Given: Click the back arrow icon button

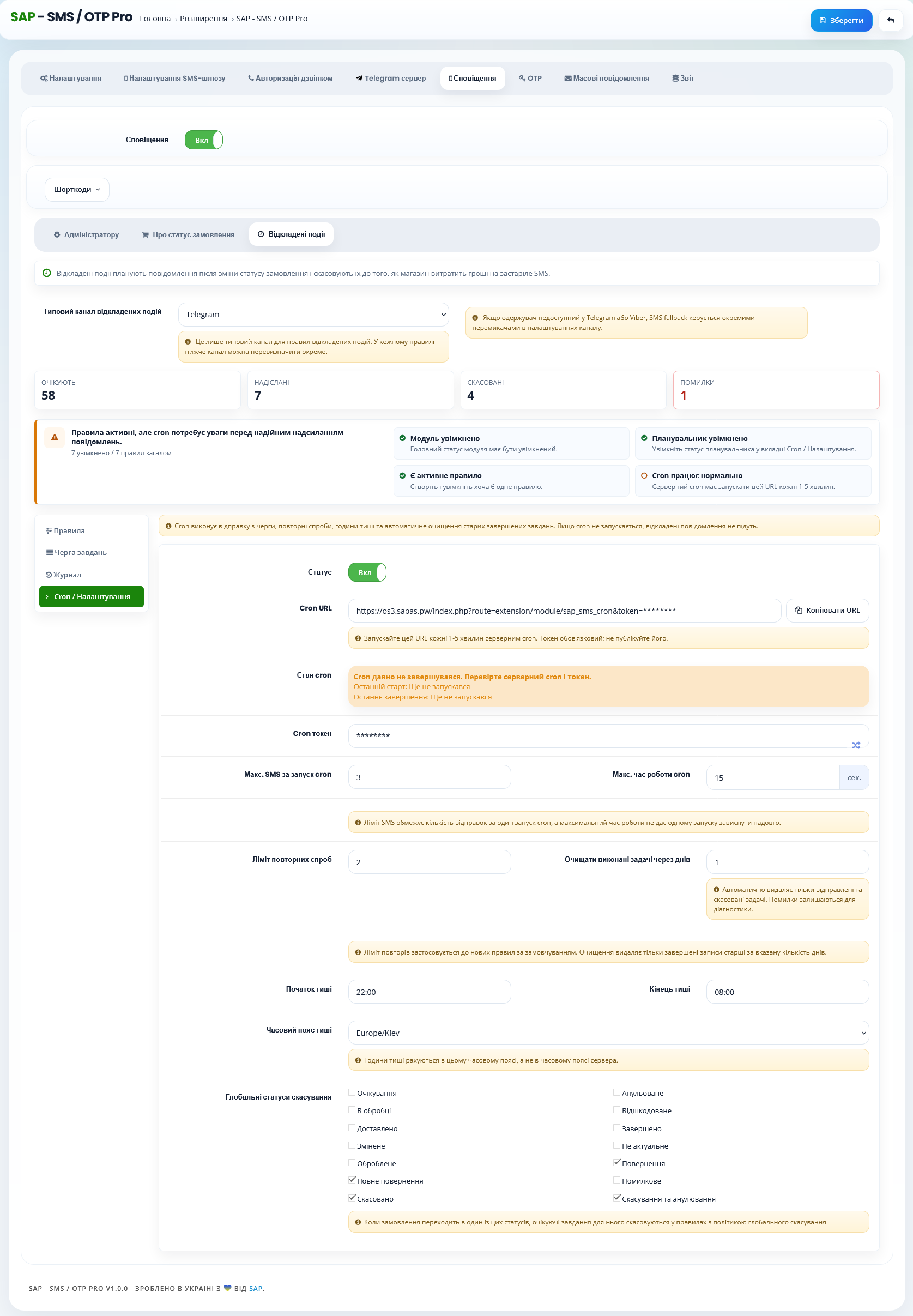Looking at the screenshot, I should pos(891,20).
